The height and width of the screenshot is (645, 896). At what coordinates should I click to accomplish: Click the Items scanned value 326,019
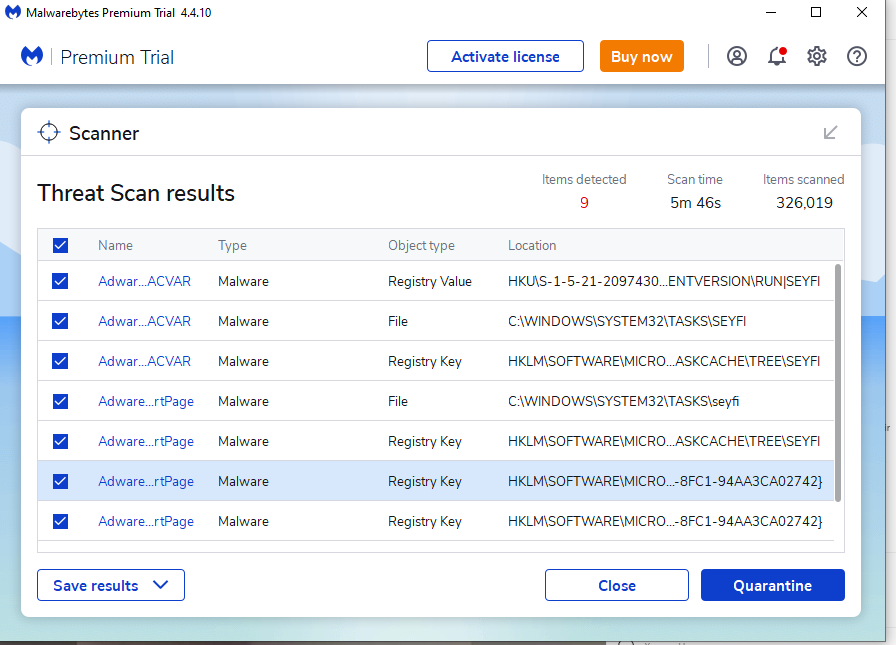[x=804, y=203]
